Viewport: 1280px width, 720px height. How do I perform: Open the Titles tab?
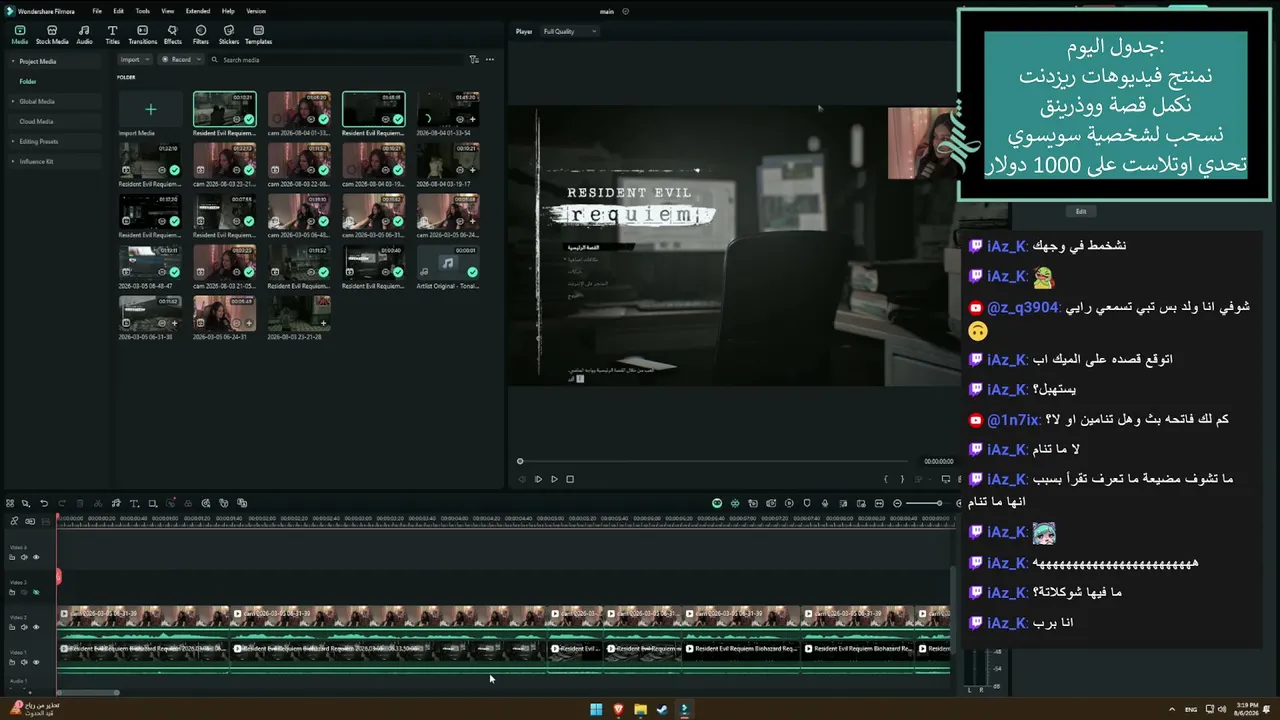click(112, 35)
